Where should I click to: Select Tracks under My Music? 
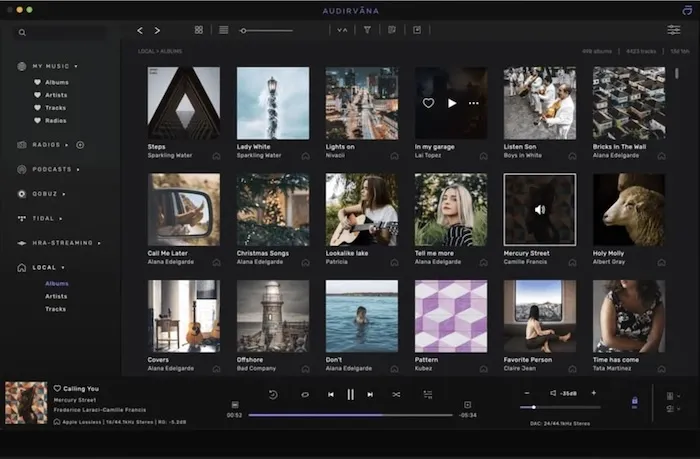pos(56,107)
